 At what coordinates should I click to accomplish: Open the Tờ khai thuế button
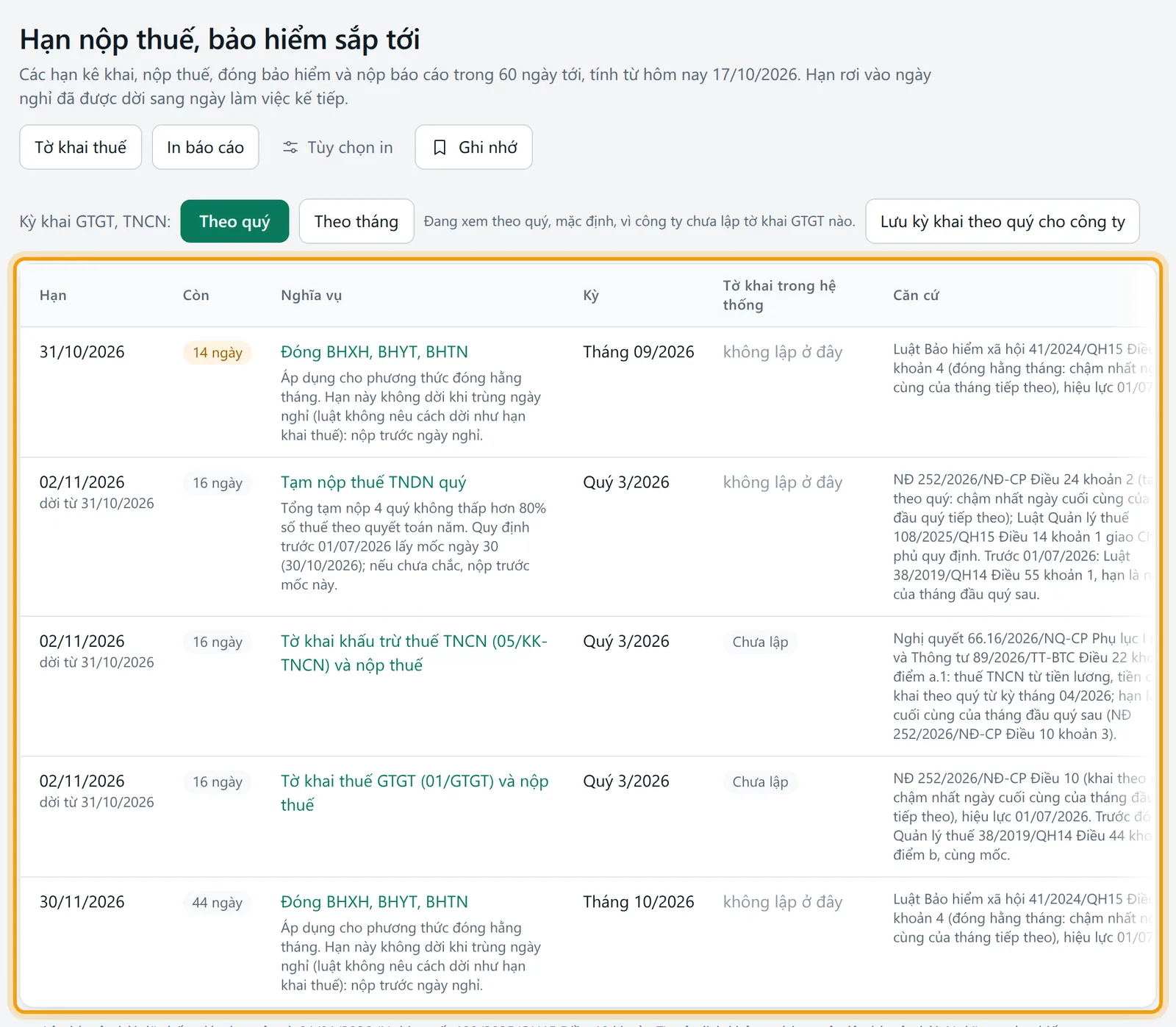[80, 147]
